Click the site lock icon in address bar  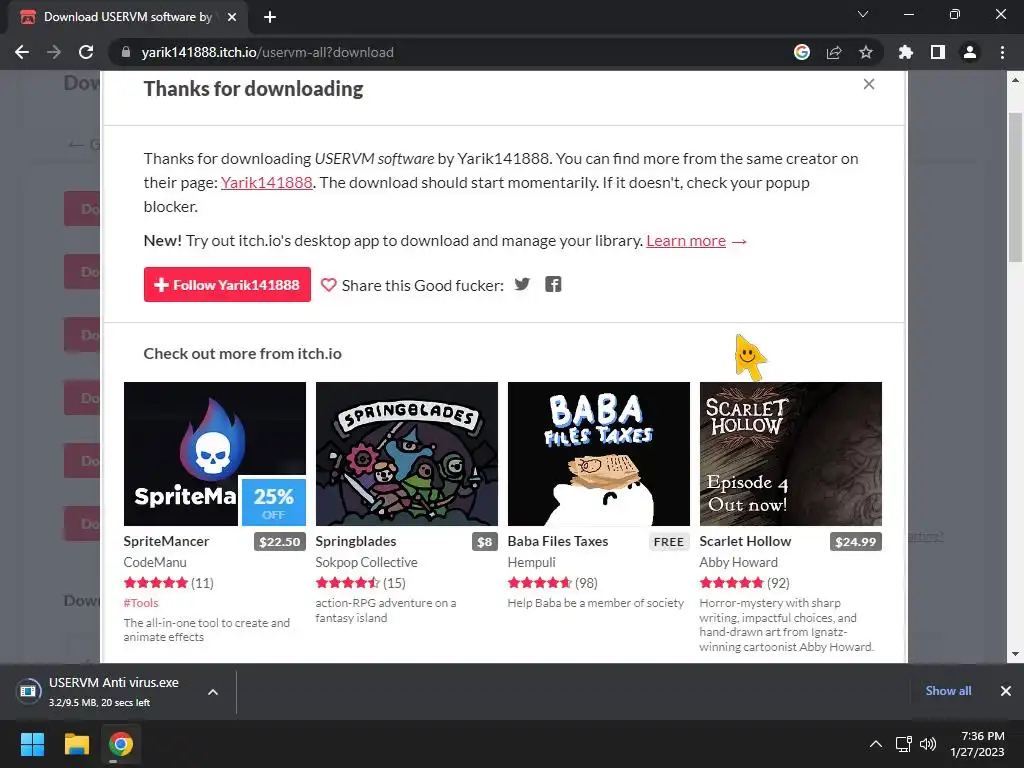pos(126,52)
